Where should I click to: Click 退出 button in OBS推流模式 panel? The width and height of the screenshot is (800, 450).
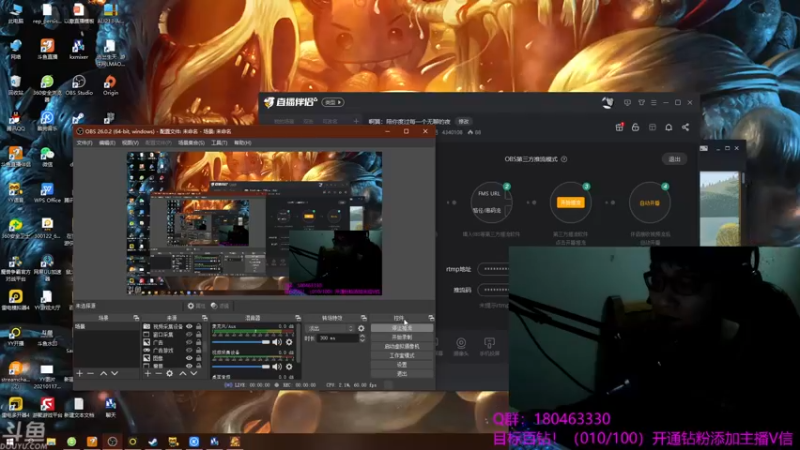pos(674,159)
